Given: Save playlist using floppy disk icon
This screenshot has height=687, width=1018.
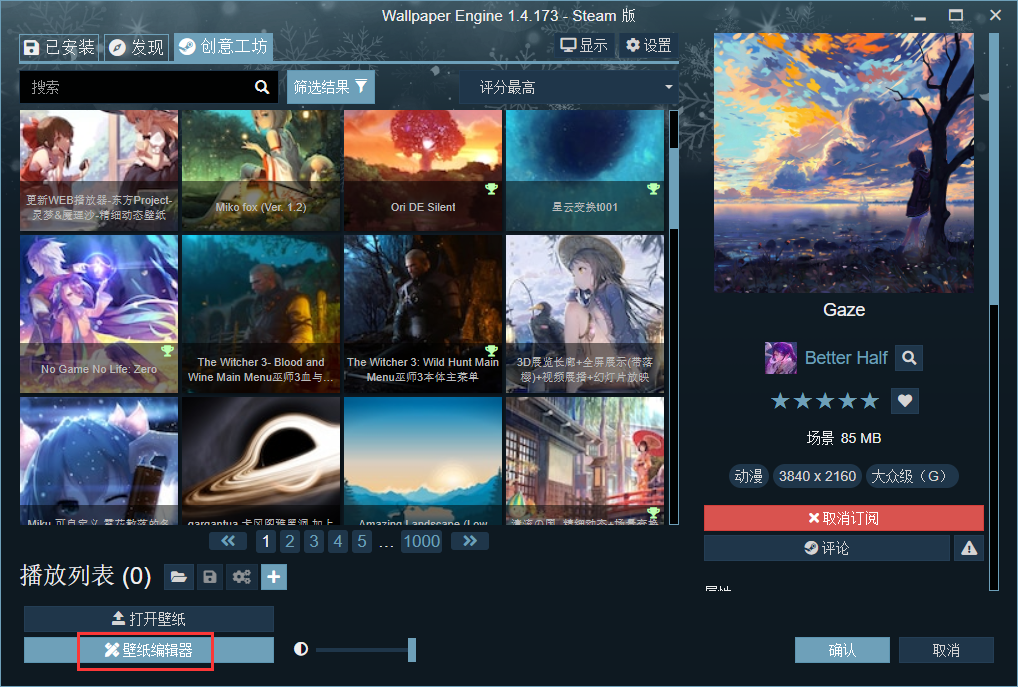Looking at the screenshot, I should [x=210, y=577].
